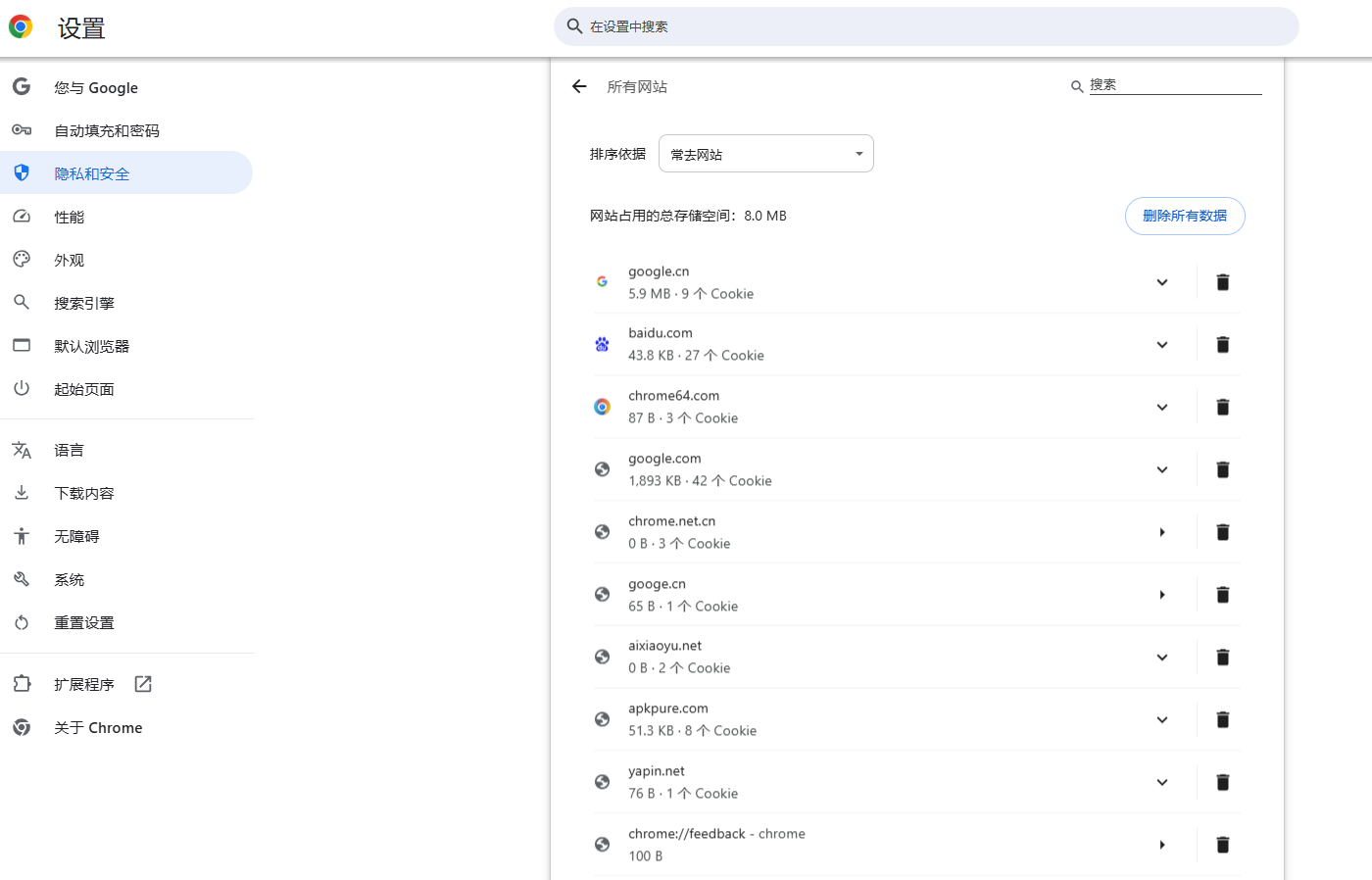Click 网站占用的总存储空间 8.0 MB text
1372x880 pixels.
[688, 216]
